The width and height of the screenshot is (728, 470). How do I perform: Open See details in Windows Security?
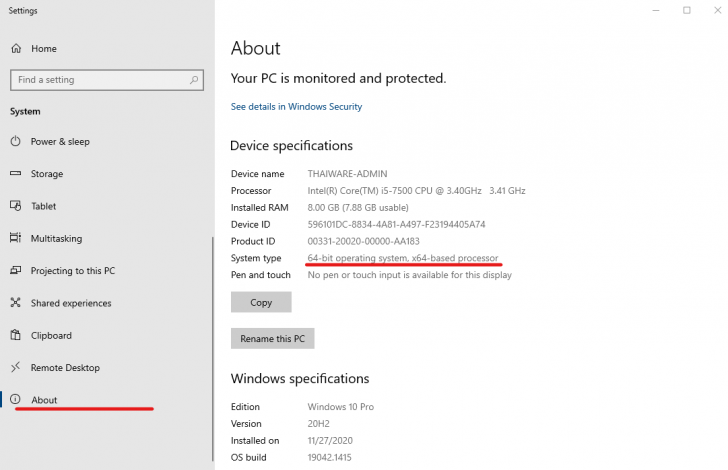pyautogui.click(x=296, y=106)
